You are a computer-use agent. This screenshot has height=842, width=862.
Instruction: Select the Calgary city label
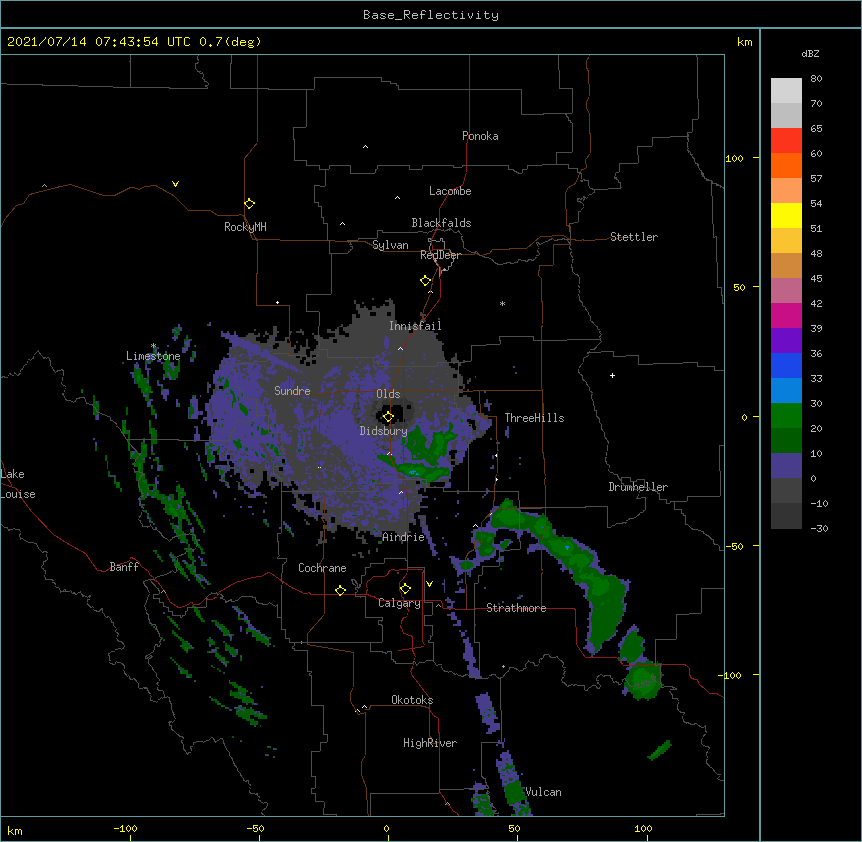(399, 603)
